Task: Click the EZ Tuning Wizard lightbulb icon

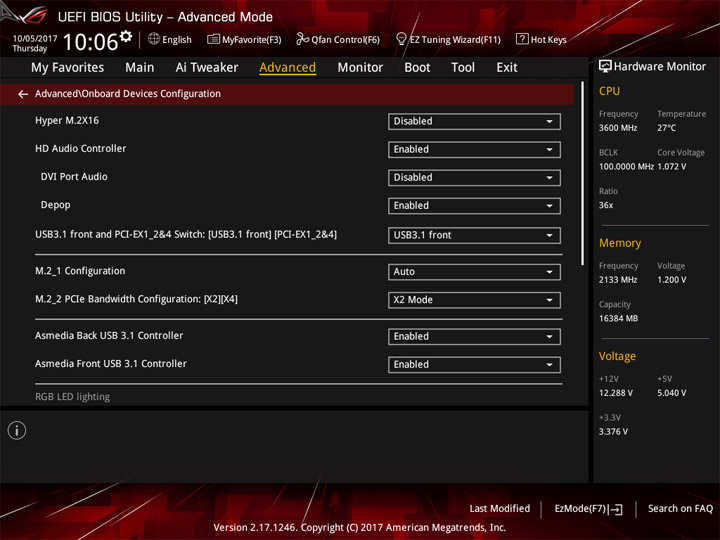Action: pyautogui.click(x=401, y=39)
